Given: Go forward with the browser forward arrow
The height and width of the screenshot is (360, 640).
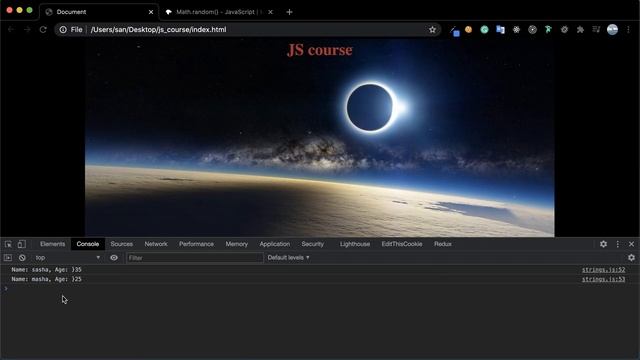Looking at the screenshot, I should pos(27,29).
